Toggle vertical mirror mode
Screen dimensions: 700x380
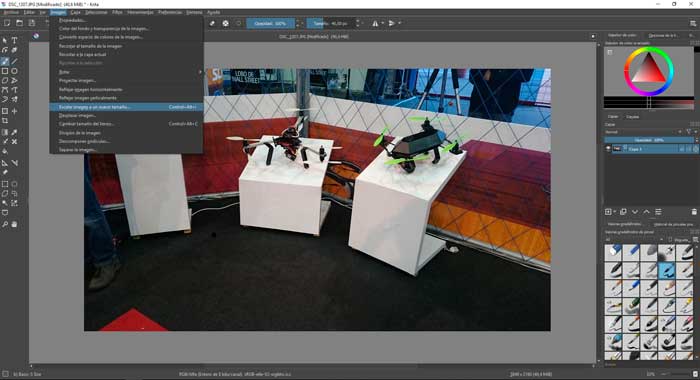[392, 23]
